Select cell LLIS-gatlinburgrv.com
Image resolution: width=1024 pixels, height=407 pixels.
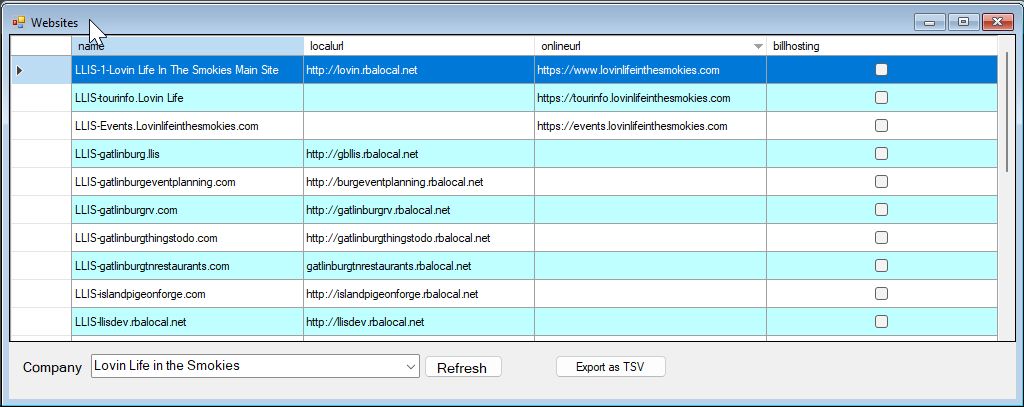tap(187, 210)
